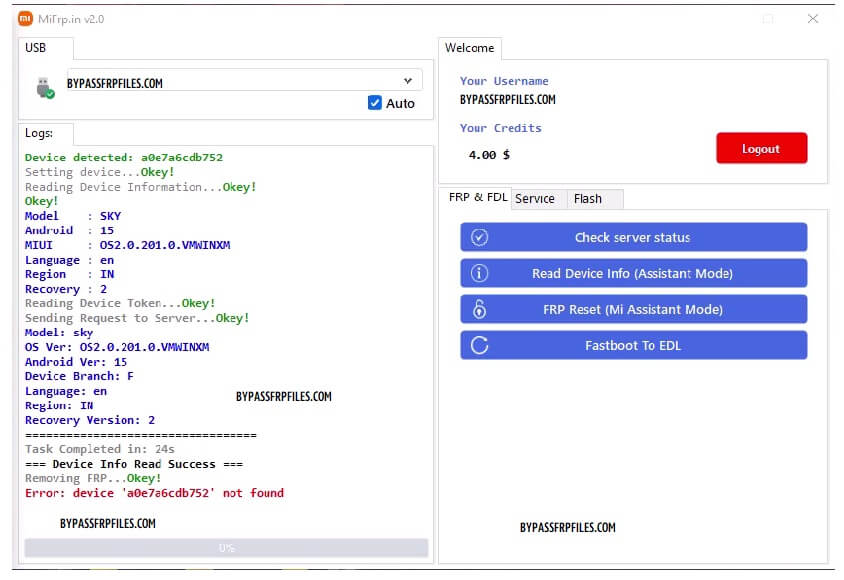Open the USB device dropdown arrow
Viewport: 844px width, 580px height.
pos(407,81)
